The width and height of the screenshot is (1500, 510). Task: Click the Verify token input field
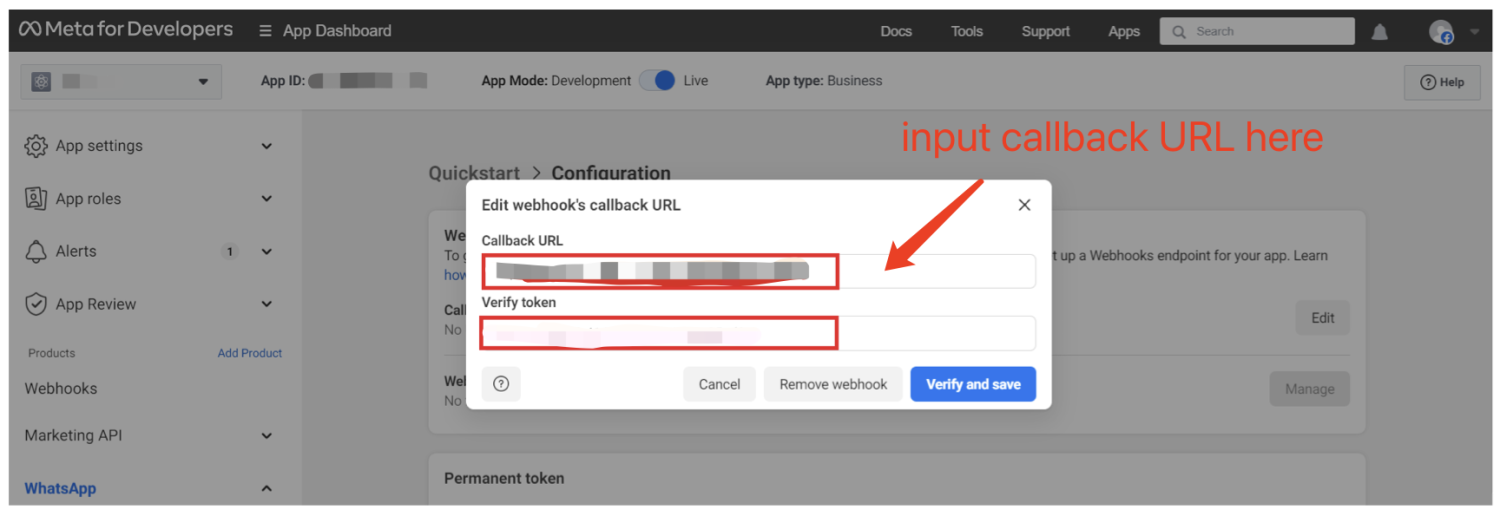(x=758, y=333)
